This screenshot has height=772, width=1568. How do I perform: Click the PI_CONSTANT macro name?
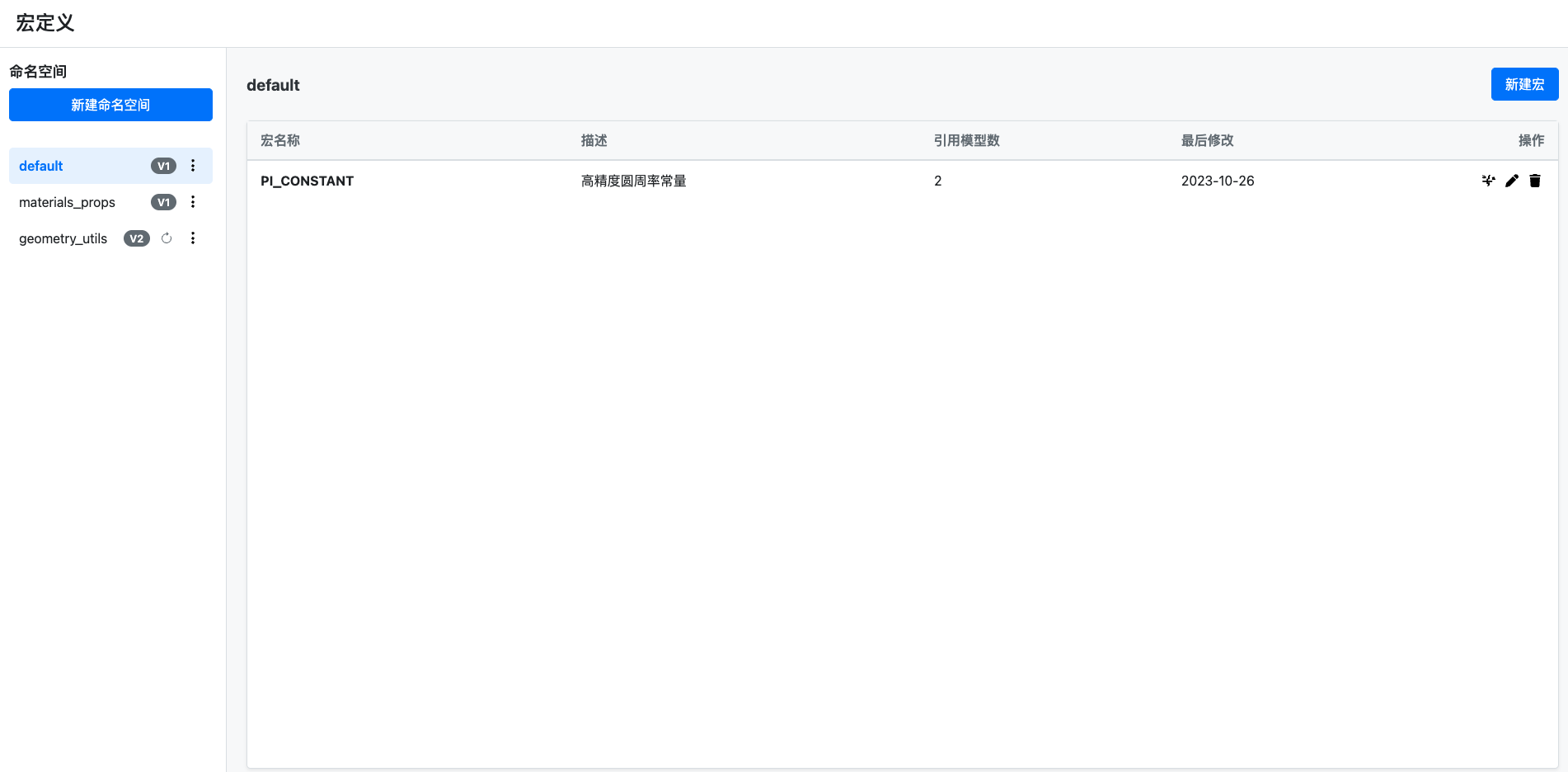[307, 181]
